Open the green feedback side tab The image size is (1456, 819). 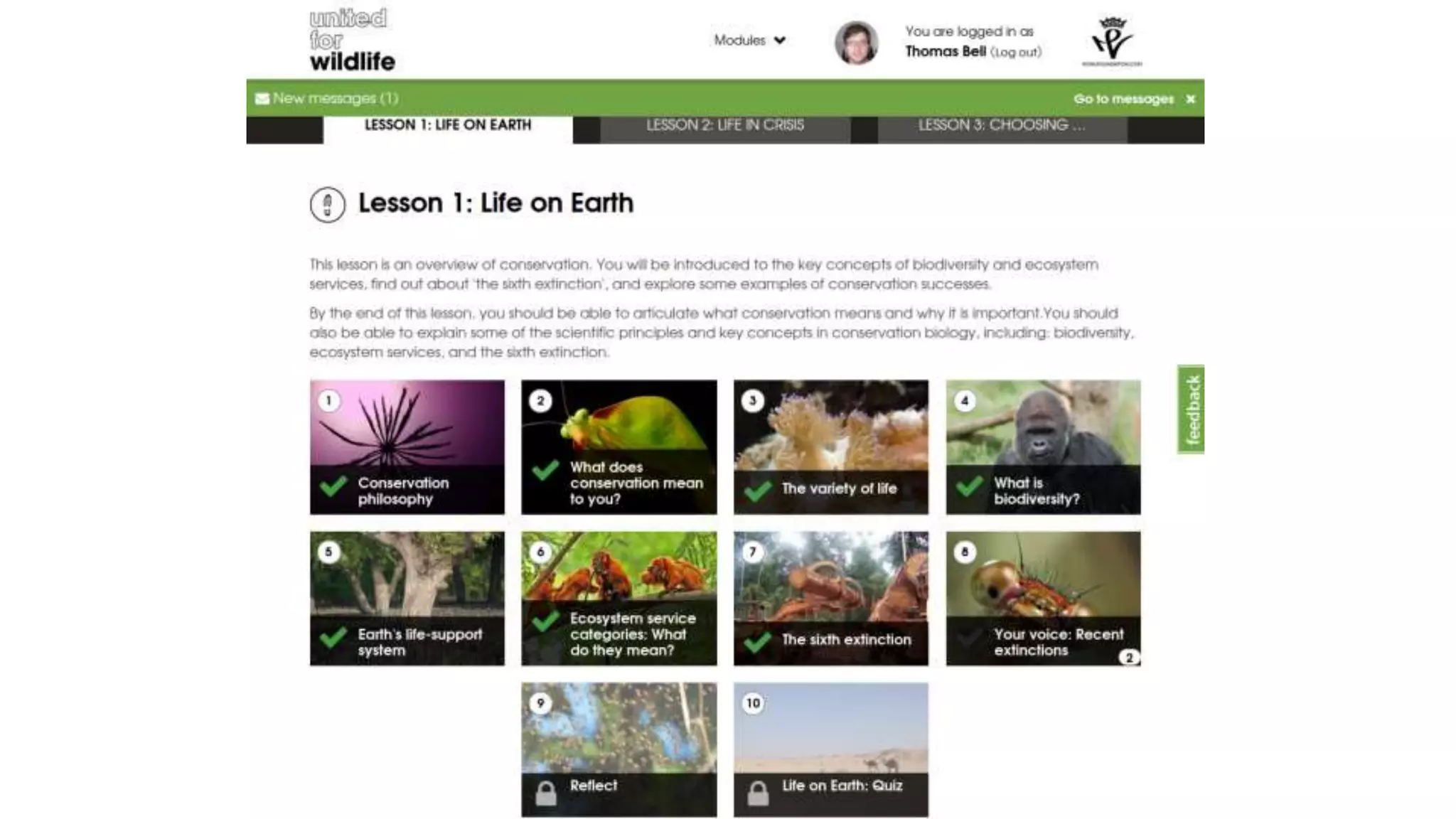(1191, 409)
